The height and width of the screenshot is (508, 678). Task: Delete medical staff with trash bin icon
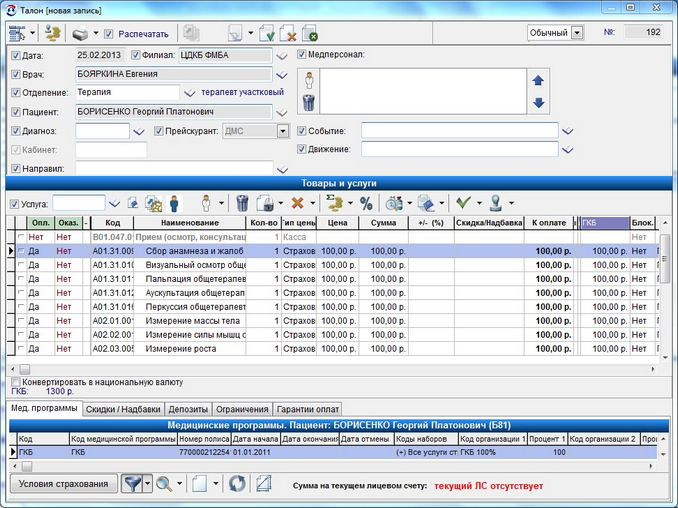click(x=310, y=102)
